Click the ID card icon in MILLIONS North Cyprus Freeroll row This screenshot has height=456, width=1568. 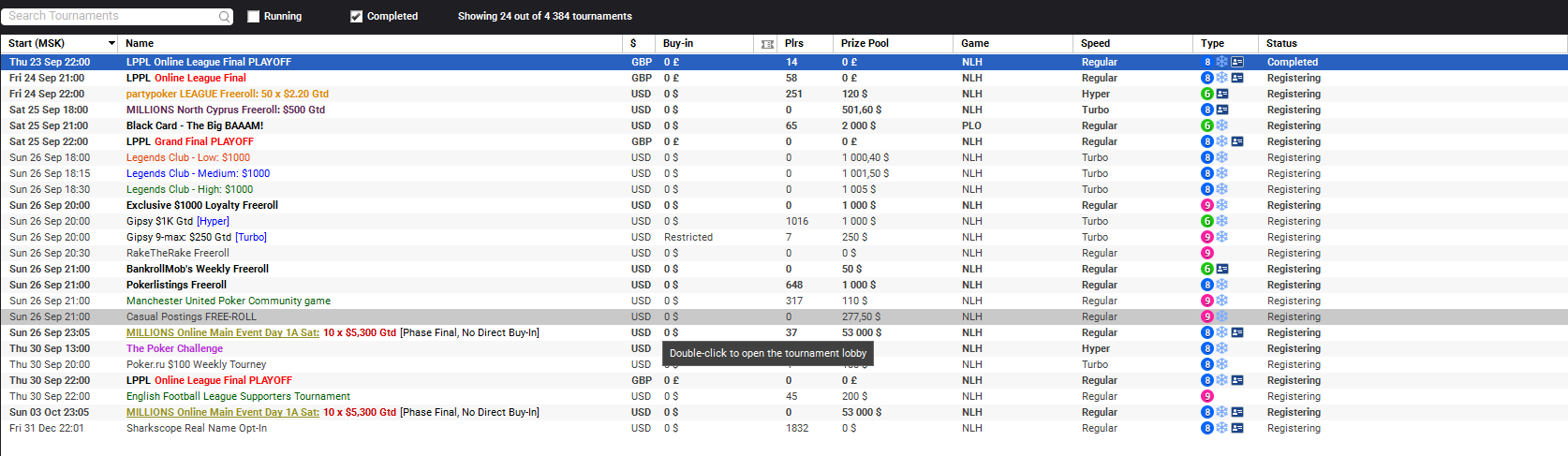tap(1222, 110)
